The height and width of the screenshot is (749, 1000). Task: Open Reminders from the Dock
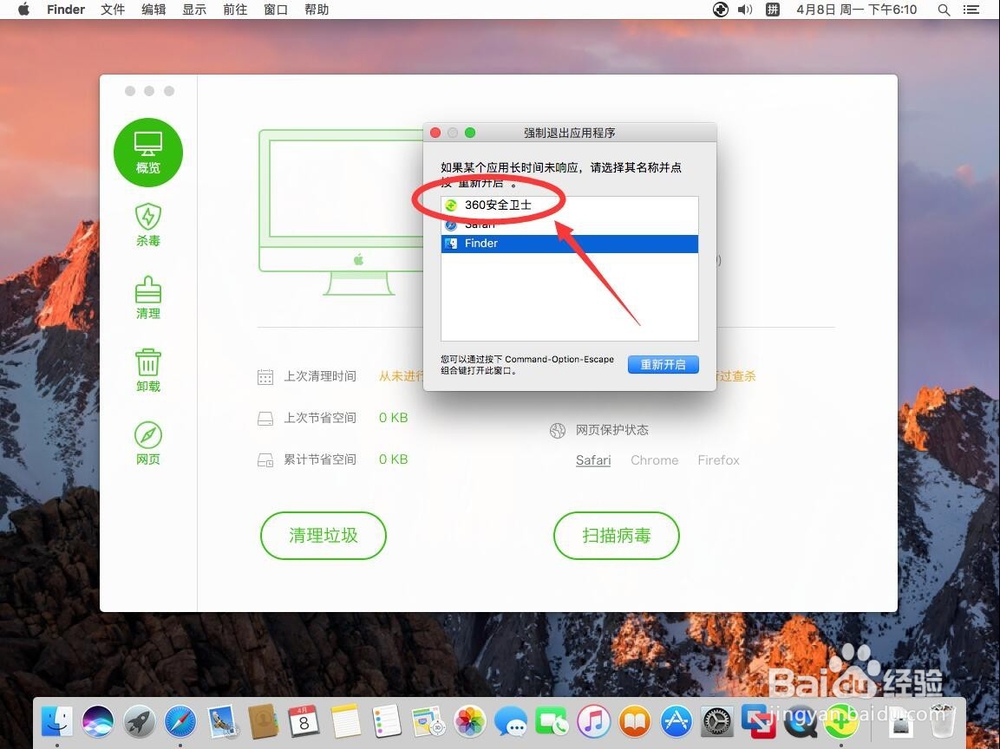pos(386,722)
